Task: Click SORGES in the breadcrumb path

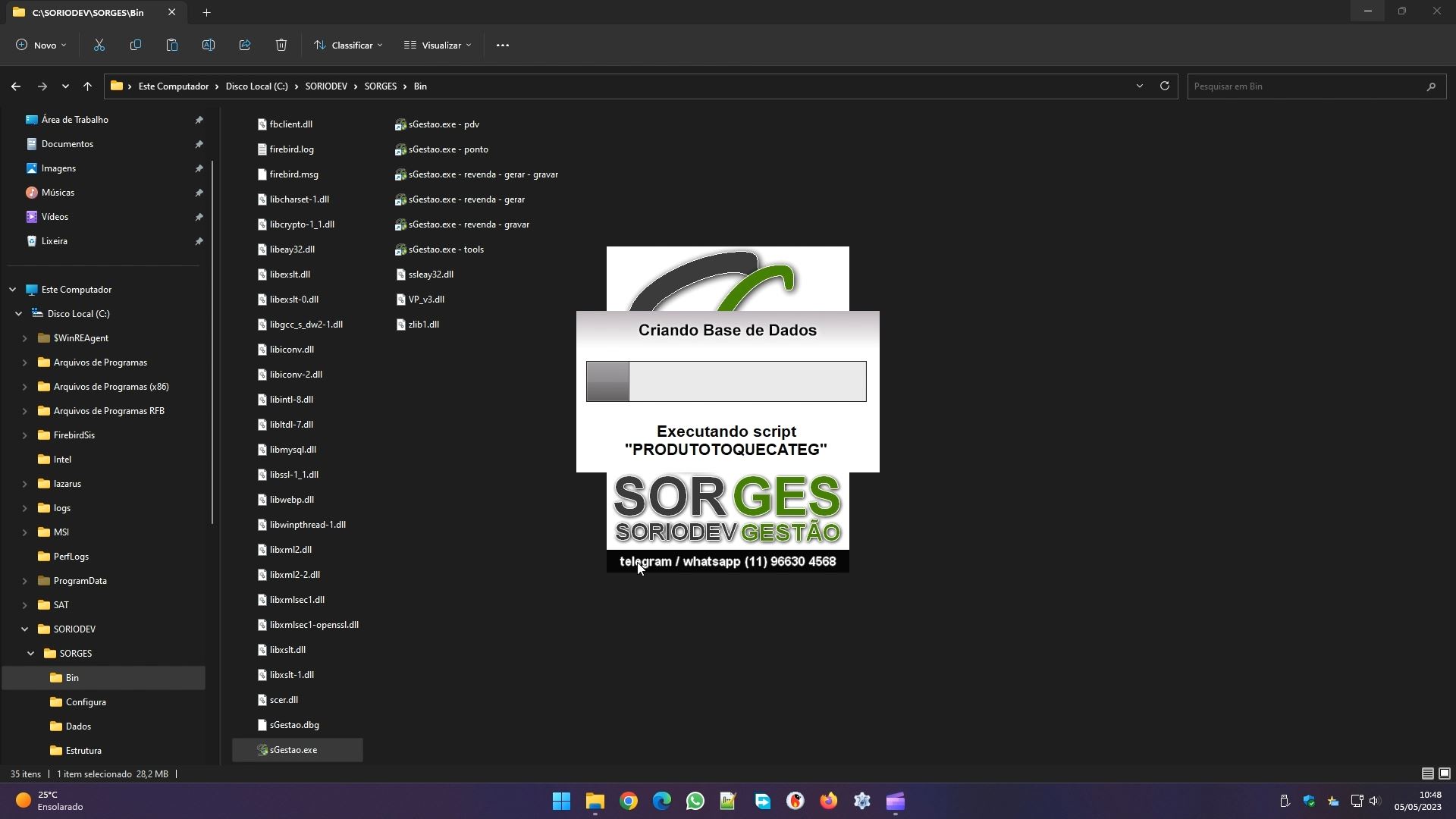Action: (381, 86)
